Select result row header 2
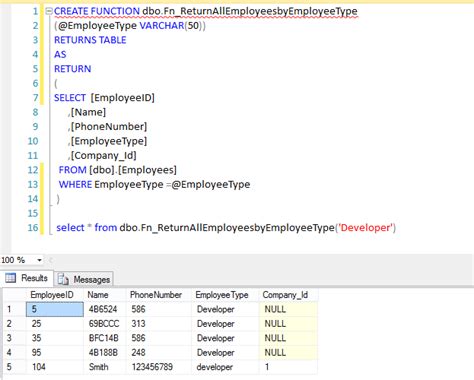This screenshot has width=474, height=380. click(15, 323)
